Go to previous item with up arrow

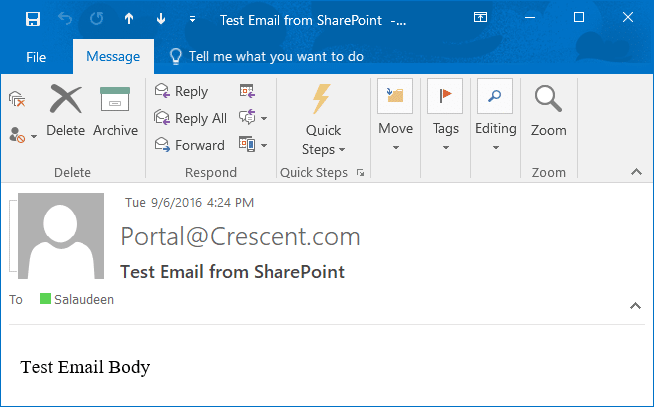128,19
